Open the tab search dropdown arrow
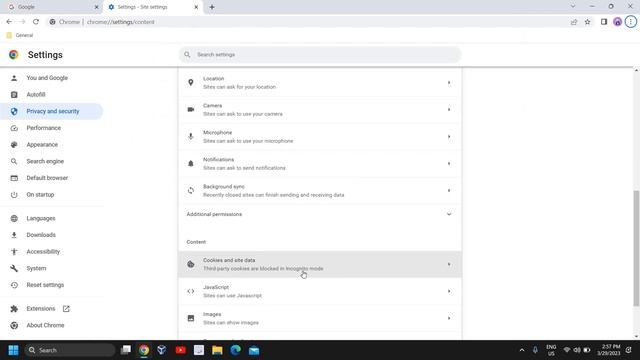This screenshot has height=360, width=640. pos(573,7)
